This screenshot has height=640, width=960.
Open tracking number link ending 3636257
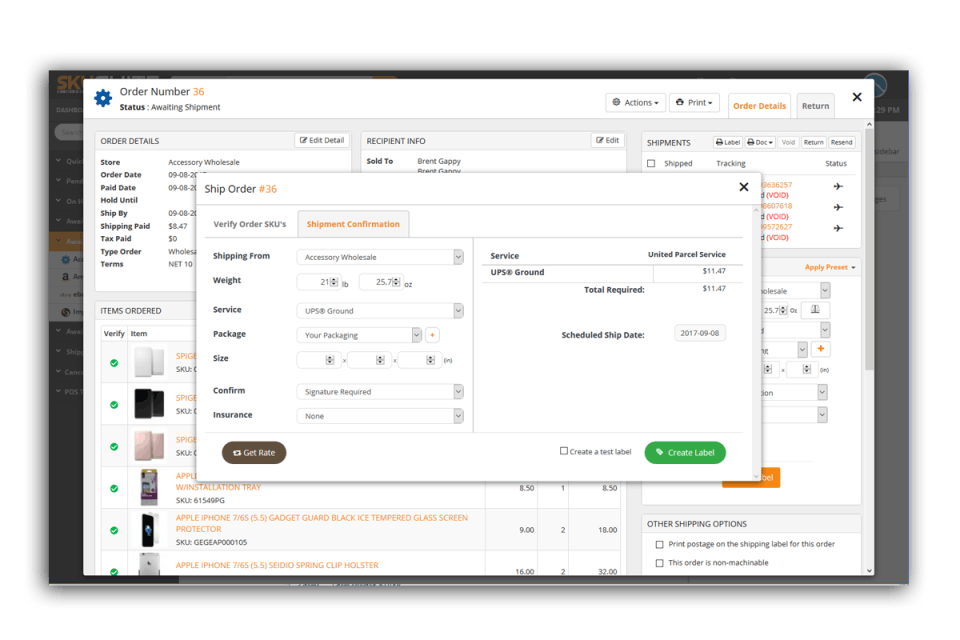tap(776, 185)
